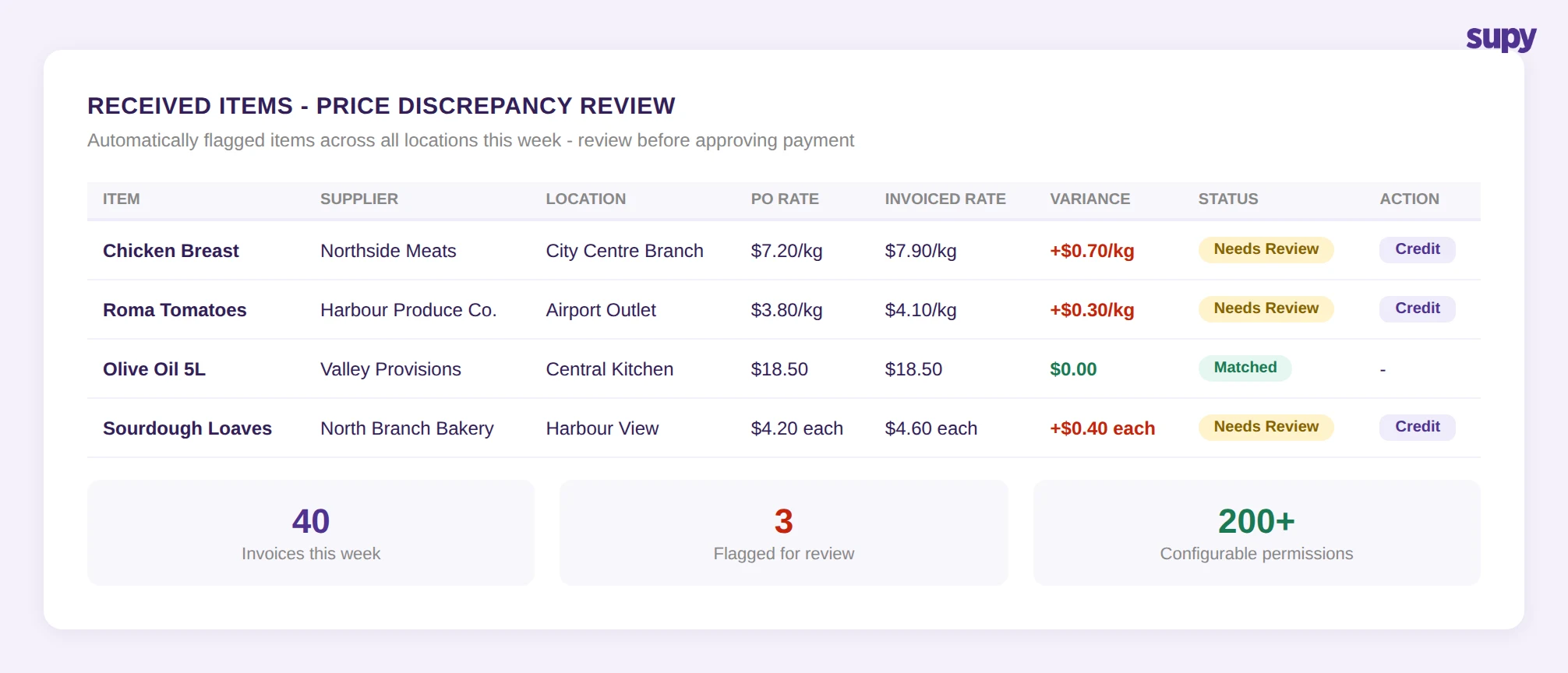Viewport: 1568px width, 673px height.
Task: Click Credit for Chicken Breast
Action: point(1417,249)
